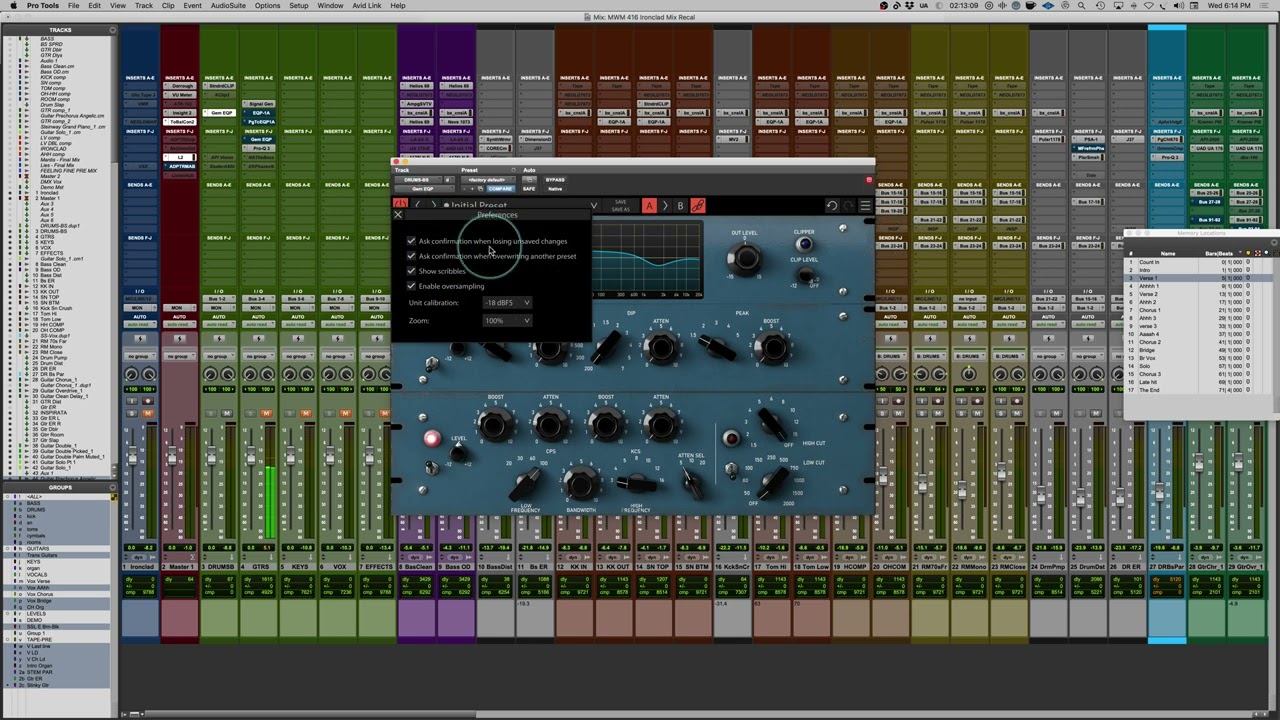1280x720 pixels.
Task: Click the red target icon in plugin header
Action: click(869, 180)
